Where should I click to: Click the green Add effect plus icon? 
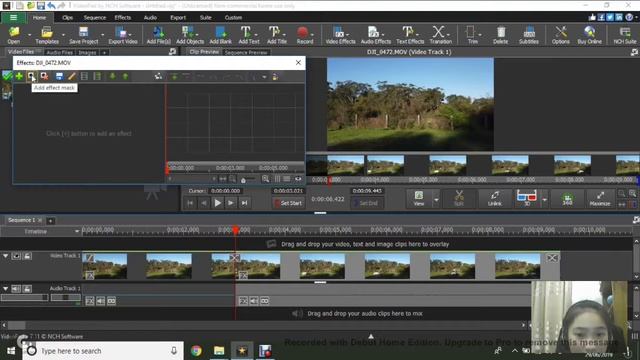[x=19, y=76]
